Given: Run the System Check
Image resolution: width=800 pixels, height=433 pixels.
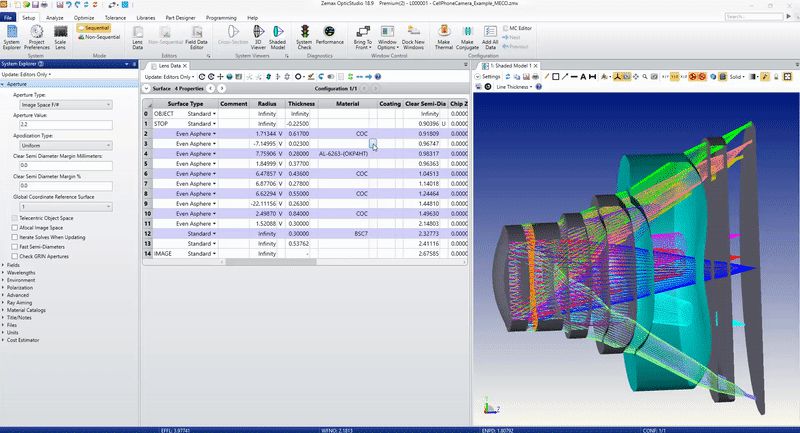Looking at the screenshot, I should click(x=304, y=38).
